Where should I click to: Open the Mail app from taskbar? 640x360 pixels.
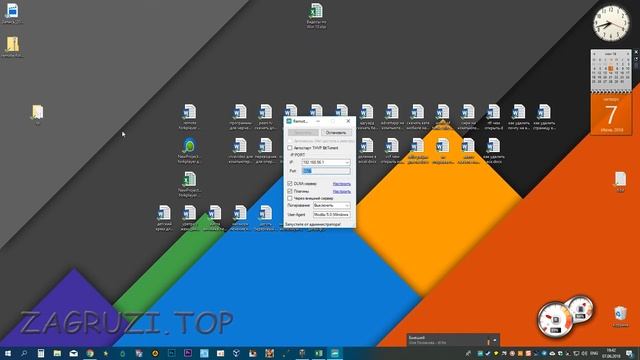pyautogui.click(x=73, y=353)
